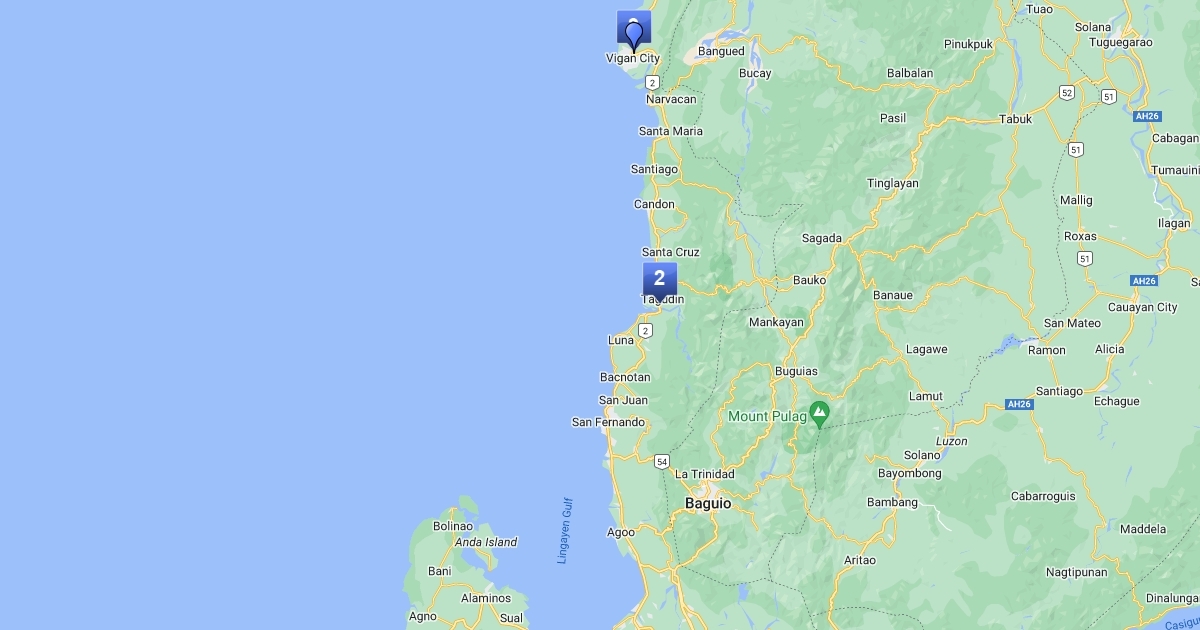
Task: Click the Bayombong town label
Action: (x=910, y=472)
